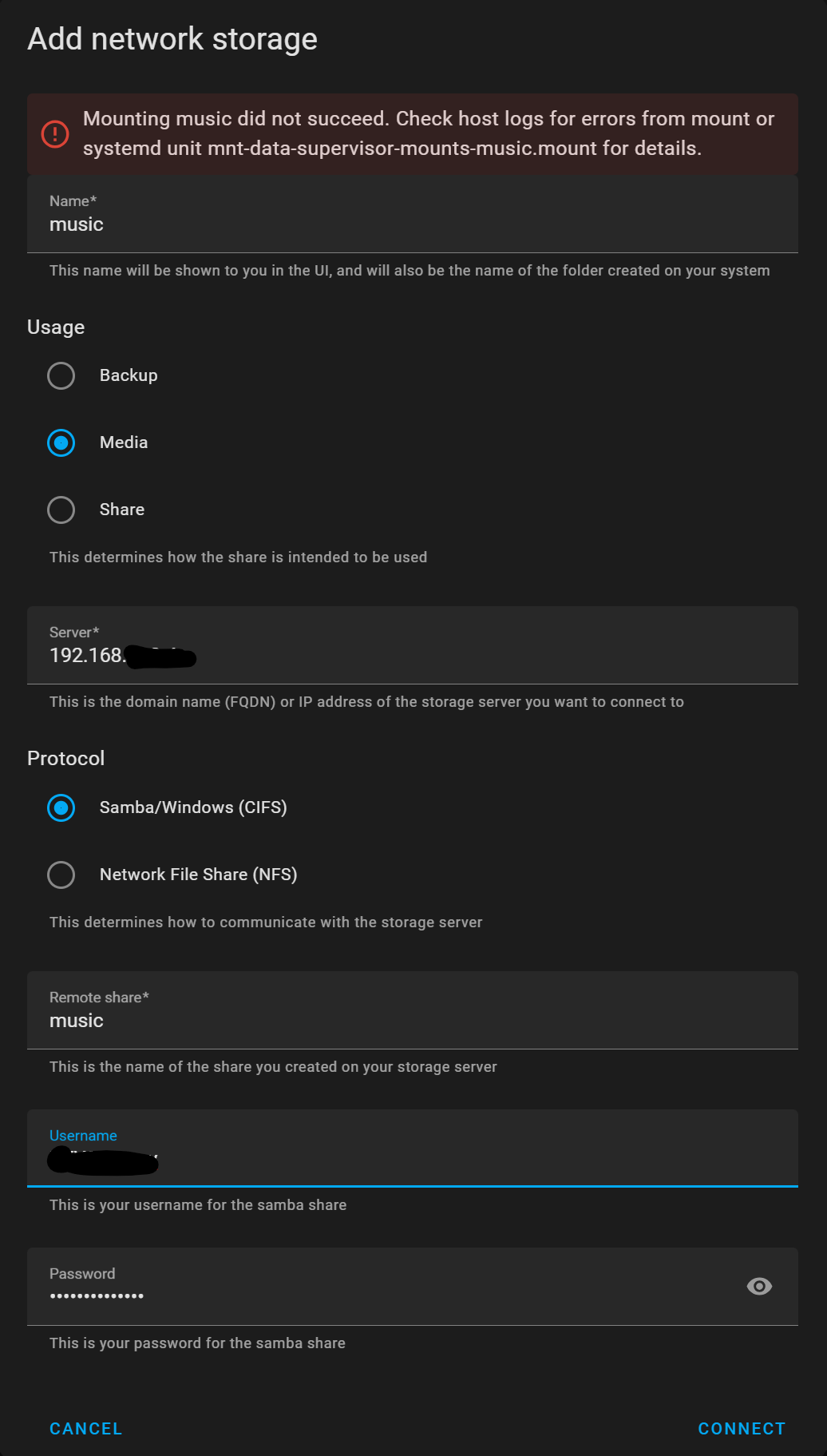Viewport: 827px width, 1456px height.
Task: Click the Add network storage heading
Action: [172, 38]
